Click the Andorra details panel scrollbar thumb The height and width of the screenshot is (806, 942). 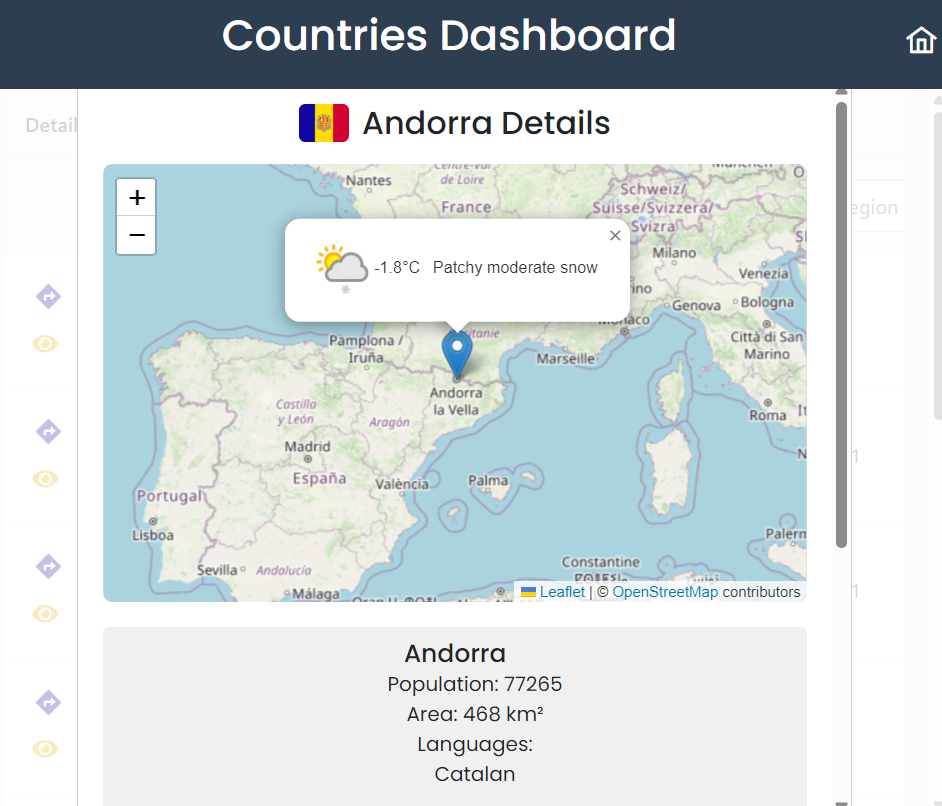[841, 320]
